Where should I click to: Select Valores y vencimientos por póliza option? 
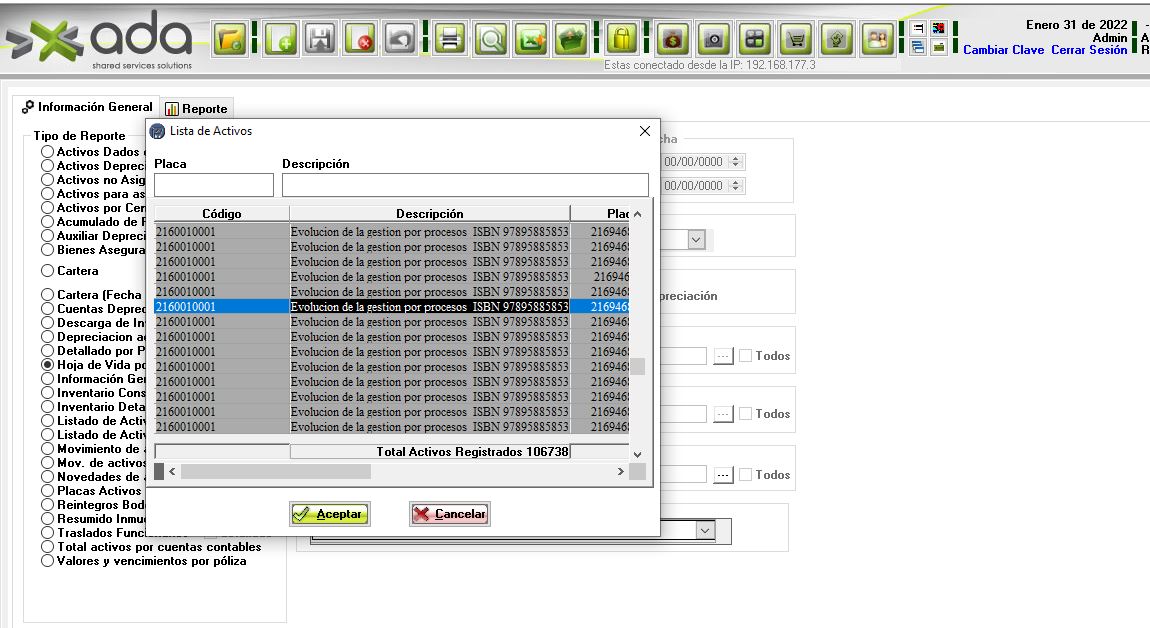pos(47,561)
